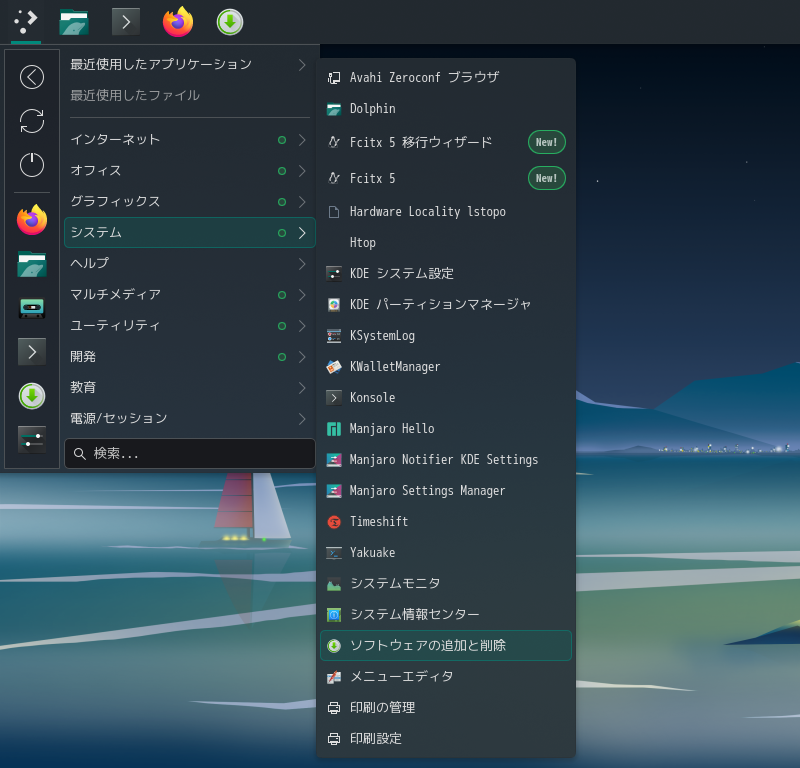Screen dimensions: 800x768
Task: Launch Dolphin file manager from top panel
Action: pos(74,22)
